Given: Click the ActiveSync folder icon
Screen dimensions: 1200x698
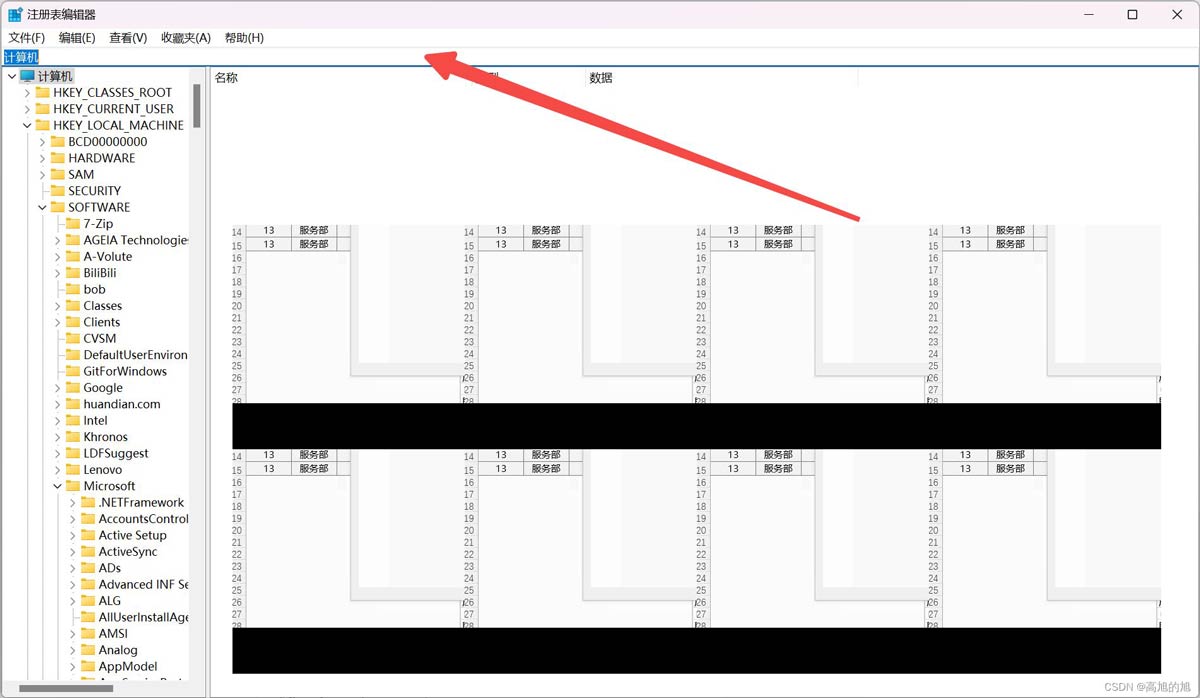Looking at the screenshot, I should 88,552.
